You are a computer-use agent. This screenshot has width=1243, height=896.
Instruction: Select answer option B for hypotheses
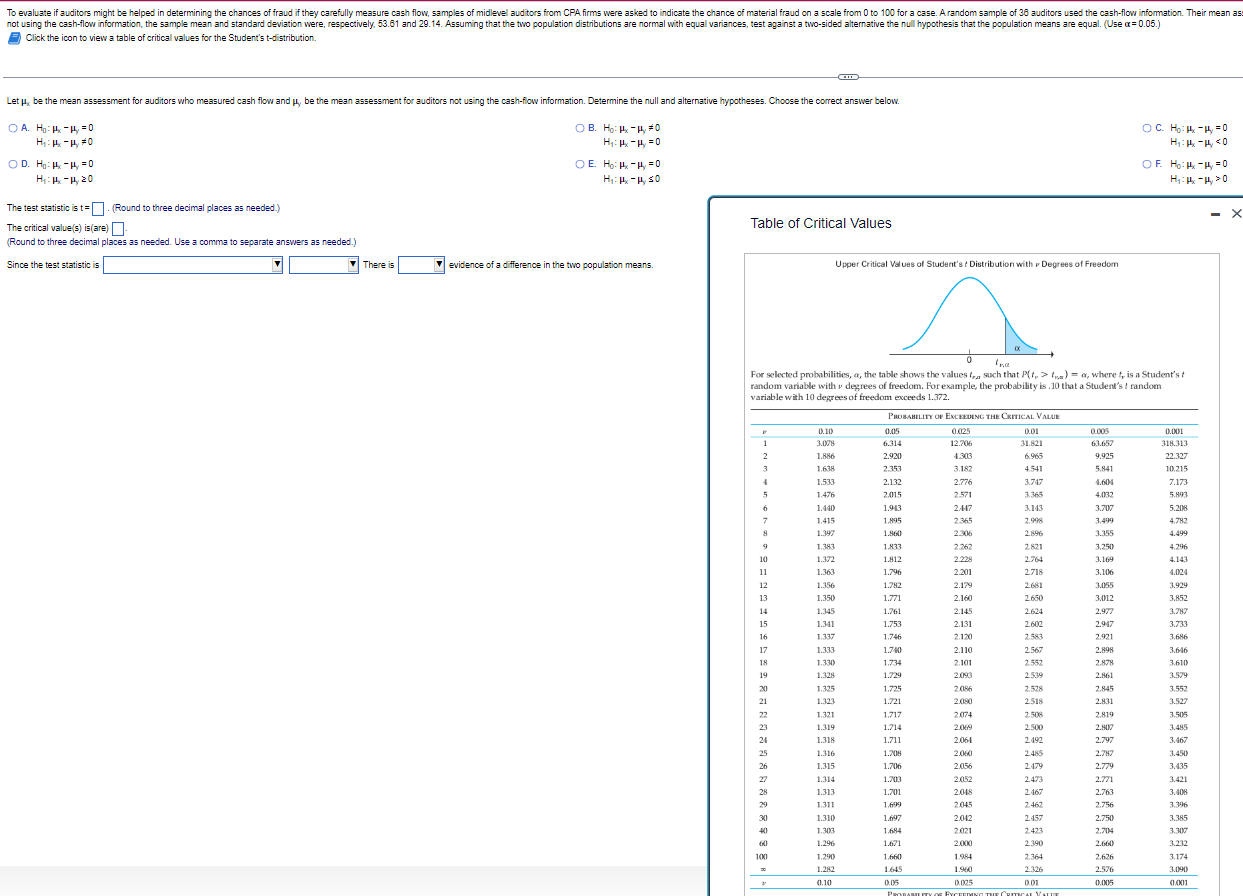point(580,128)
